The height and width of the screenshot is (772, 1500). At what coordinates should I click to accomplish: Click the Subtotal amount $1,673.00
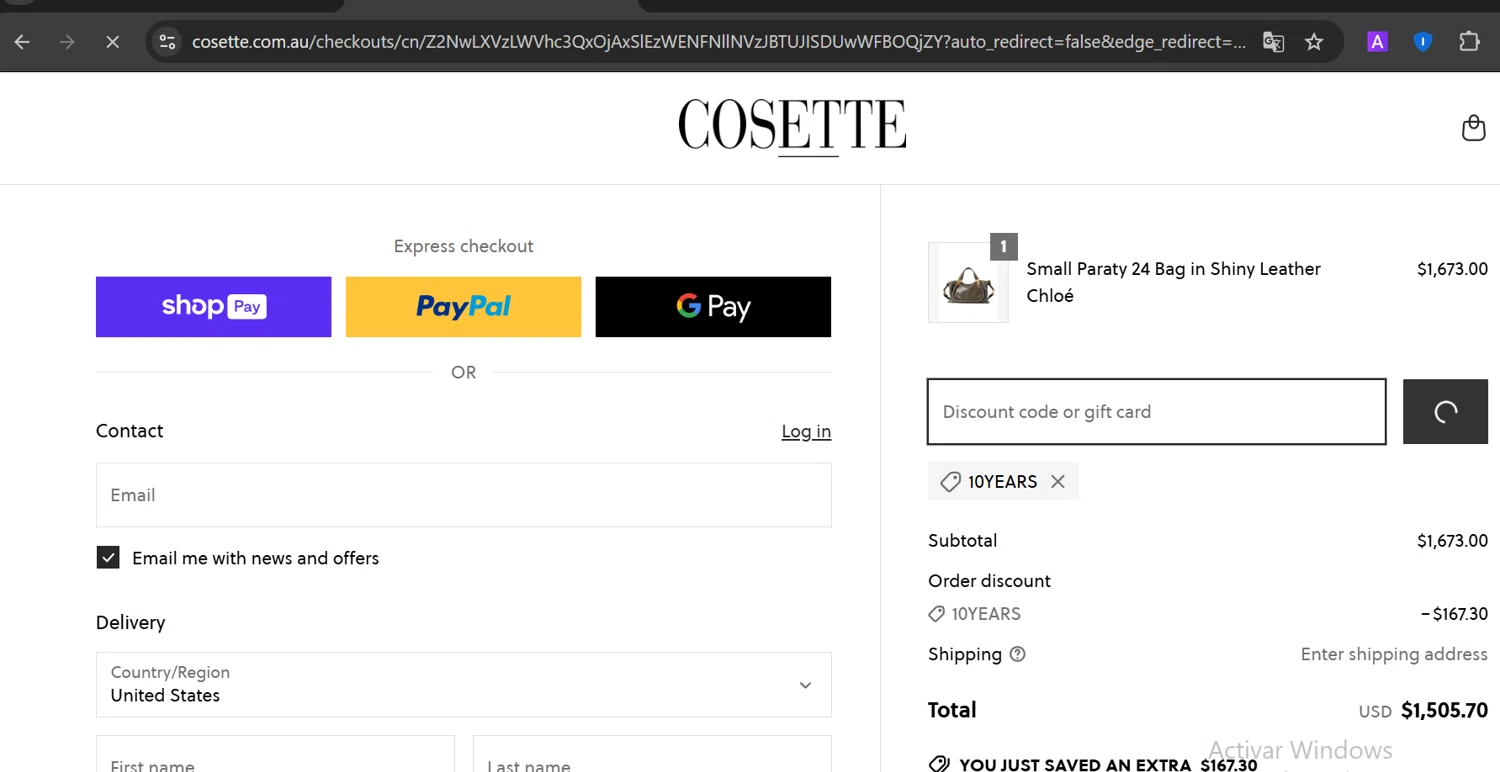[1452, 541]
